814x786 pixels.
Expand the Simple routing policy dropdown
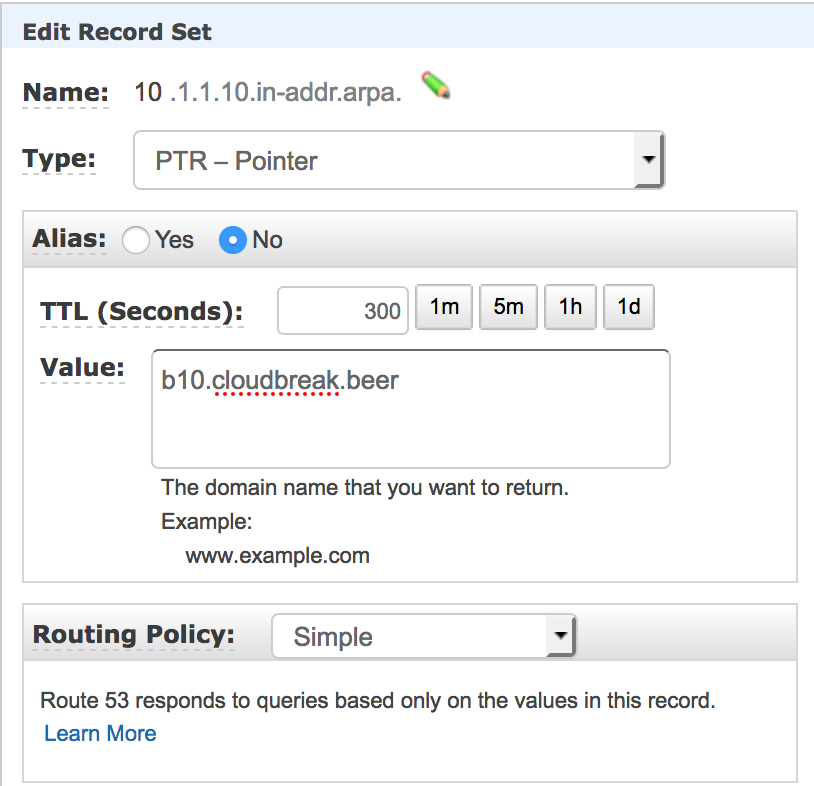tap(424, 636)
